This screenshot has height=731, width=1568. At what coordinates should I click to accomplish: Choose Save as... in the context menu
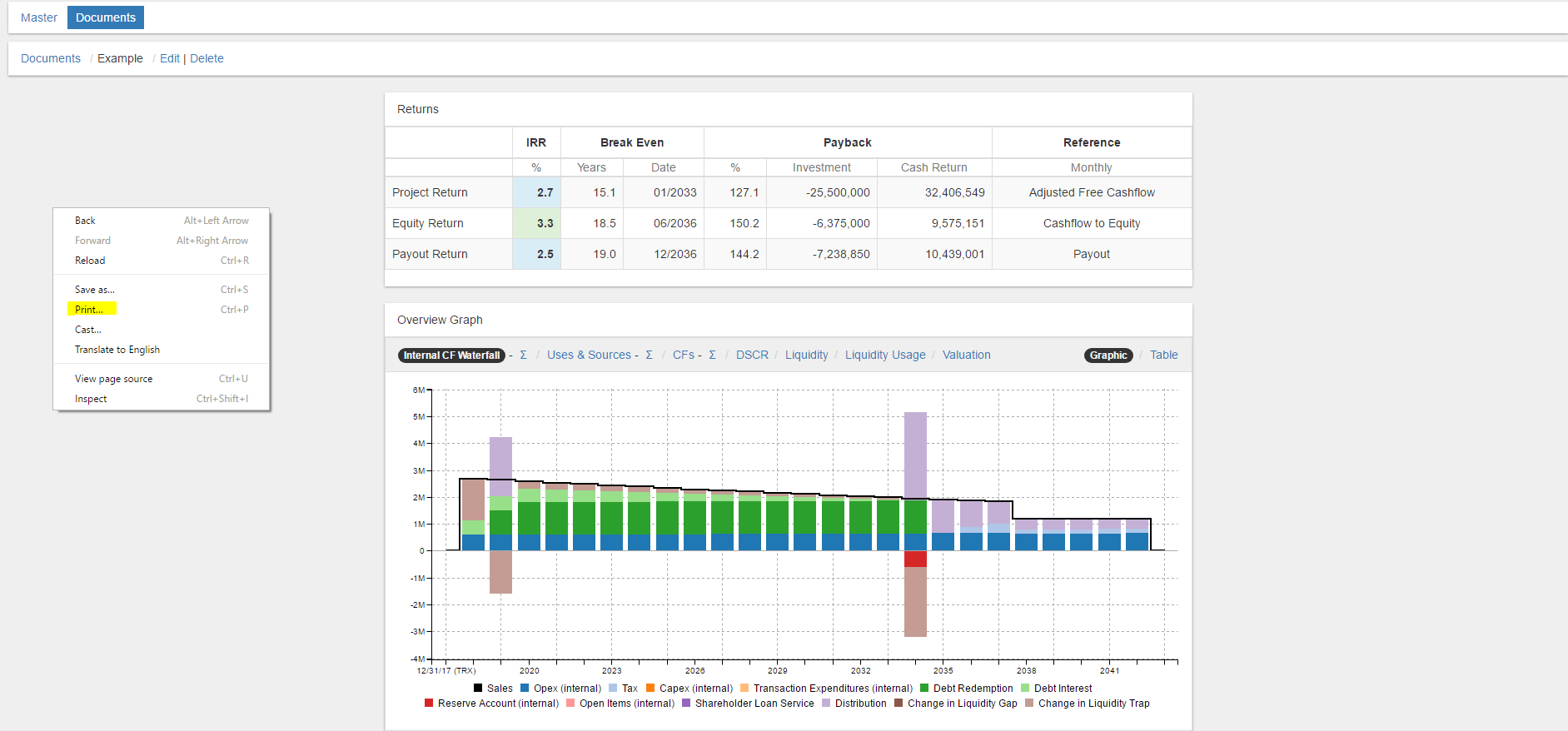point(95,290)
